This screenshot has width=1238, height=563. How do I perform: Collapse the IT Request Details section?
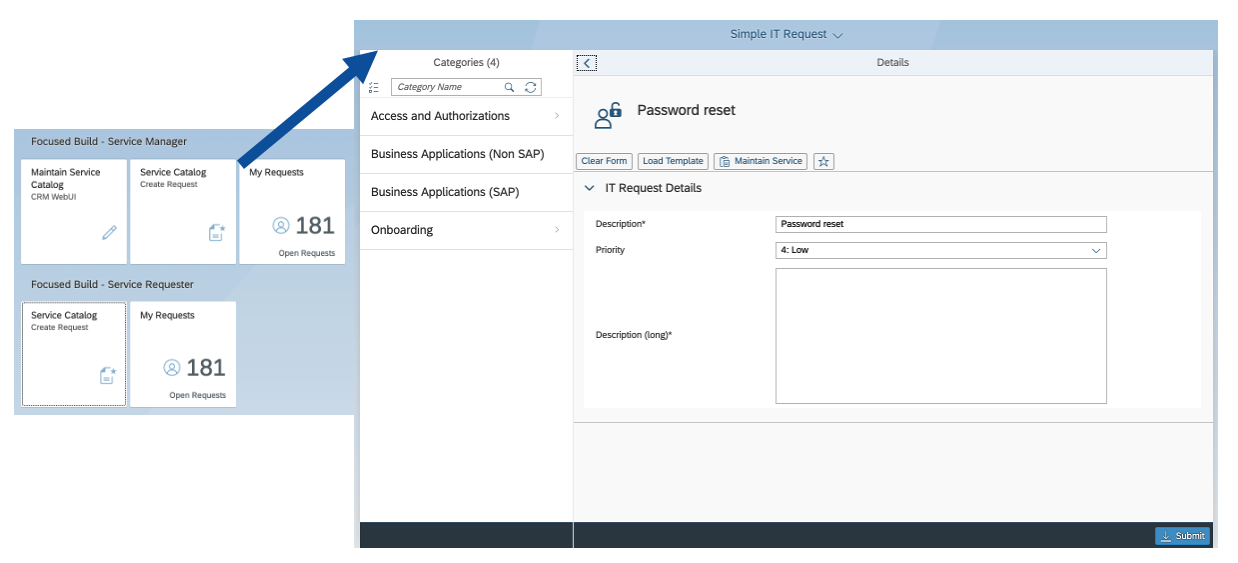(590, 188)
